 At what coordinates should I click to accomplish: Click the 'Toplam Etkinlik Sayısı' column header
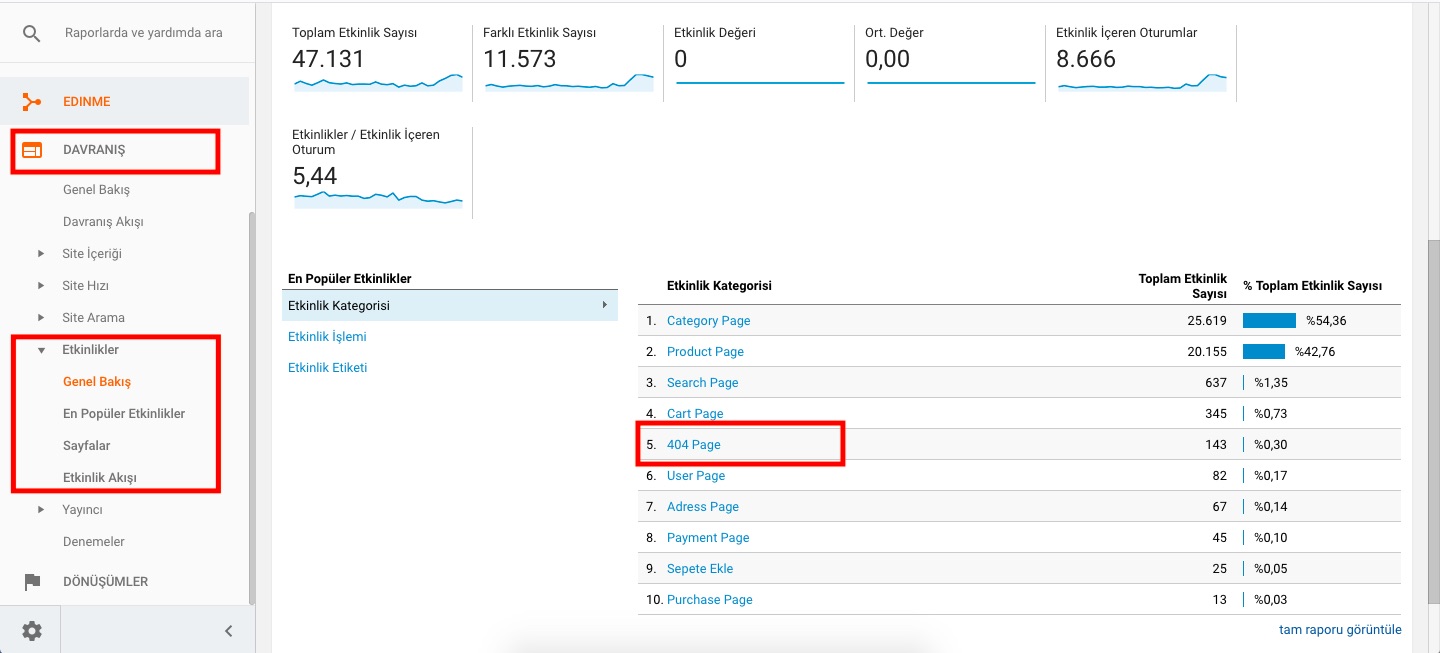[1182, 286]
